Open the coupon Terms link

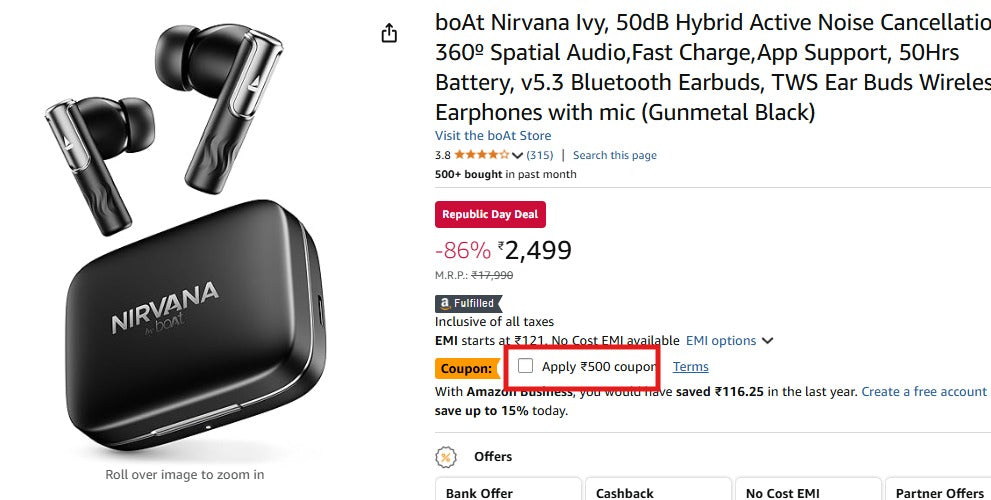coord(690,367)
